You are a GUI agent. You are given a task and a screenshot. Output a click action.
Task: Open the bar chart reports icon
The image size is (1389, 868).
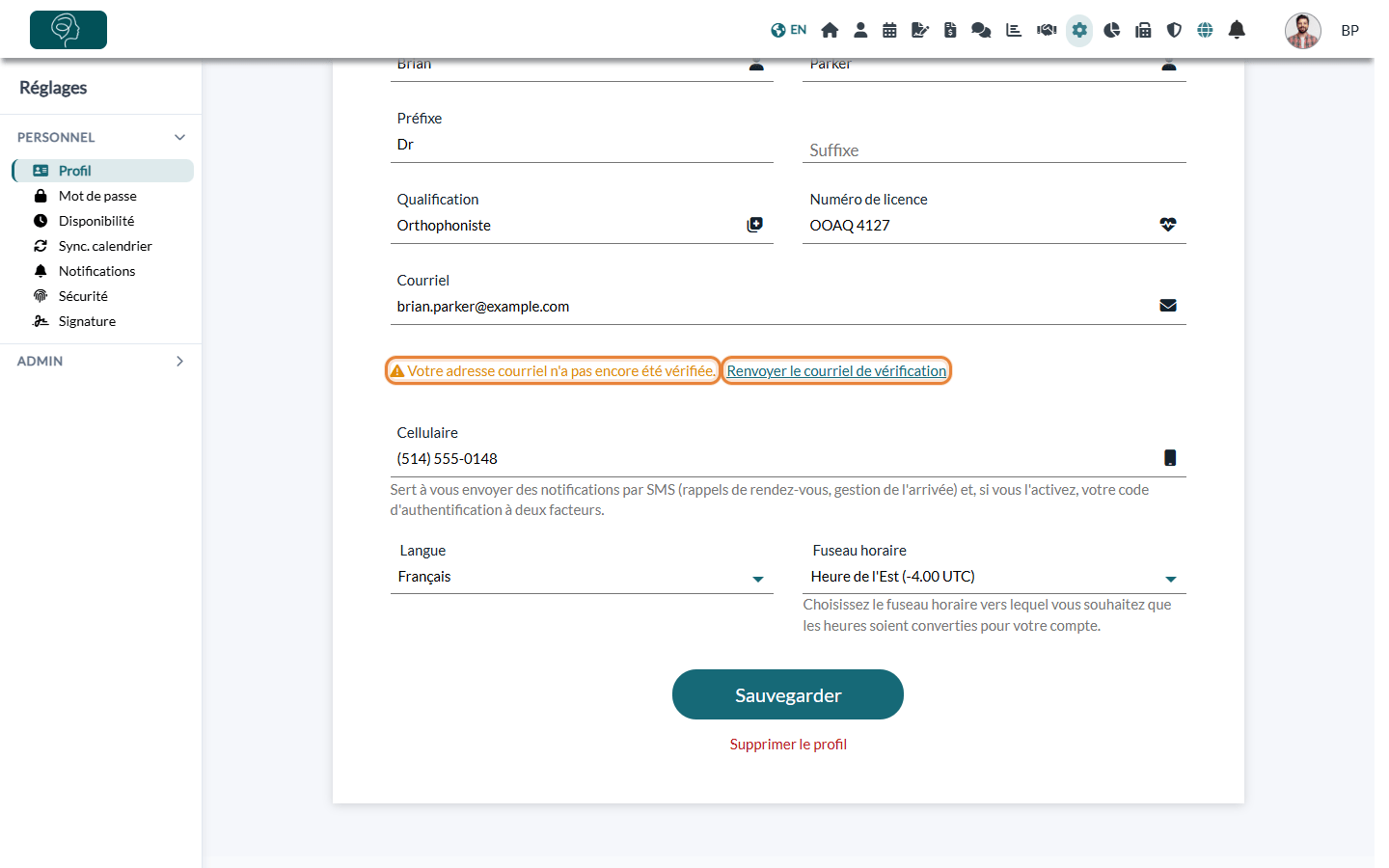click(x=1014, y=30)
